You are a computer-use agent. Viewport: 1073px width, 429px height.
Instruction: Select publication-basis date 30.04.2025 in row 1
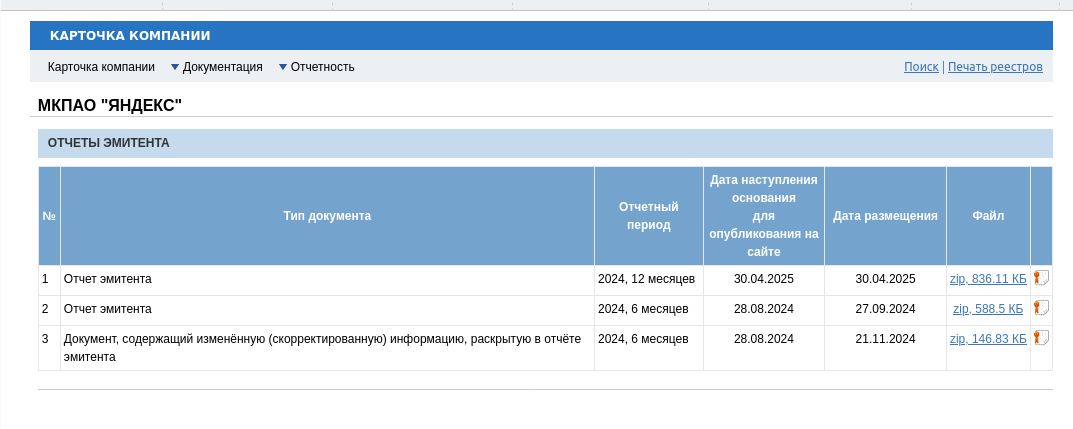tap(764, 278)
